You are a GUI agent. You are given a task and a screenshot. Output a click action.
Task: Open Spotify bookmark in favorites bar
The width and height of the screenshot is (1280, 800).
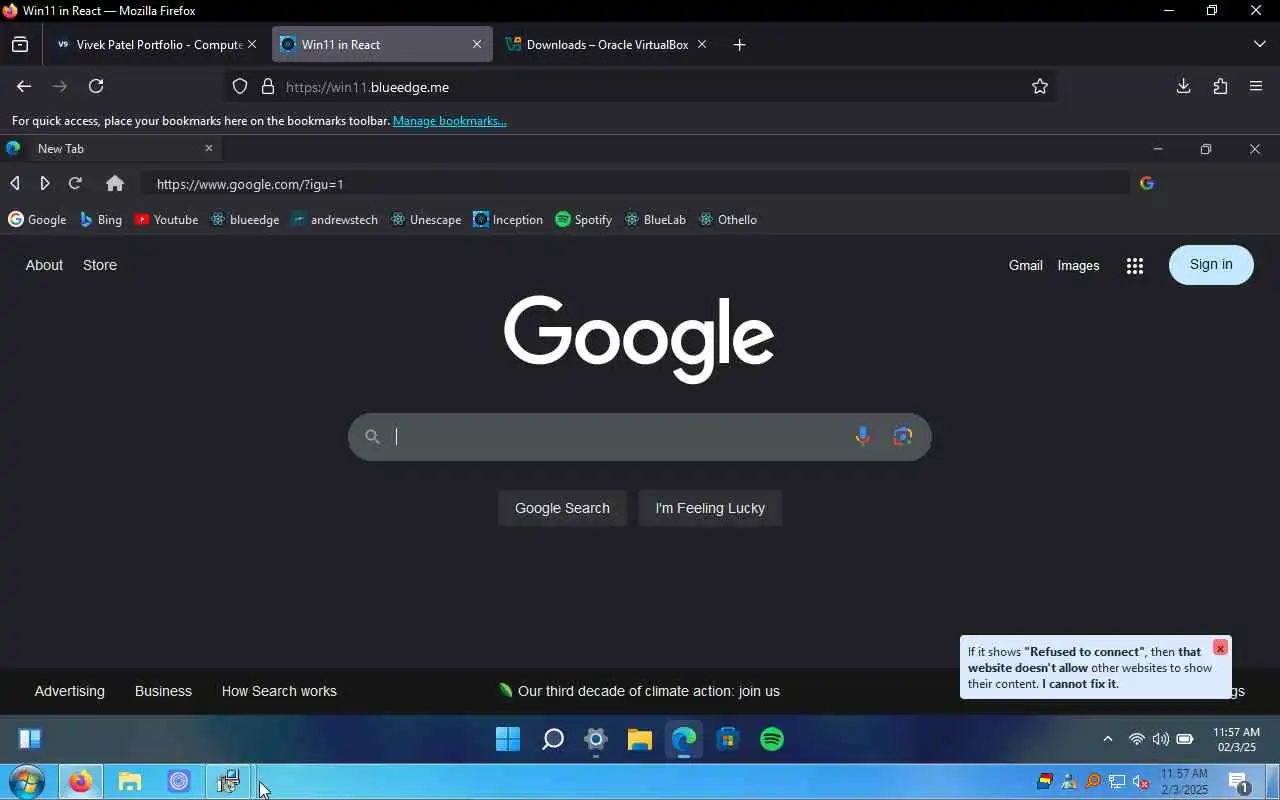click(583, 219)
